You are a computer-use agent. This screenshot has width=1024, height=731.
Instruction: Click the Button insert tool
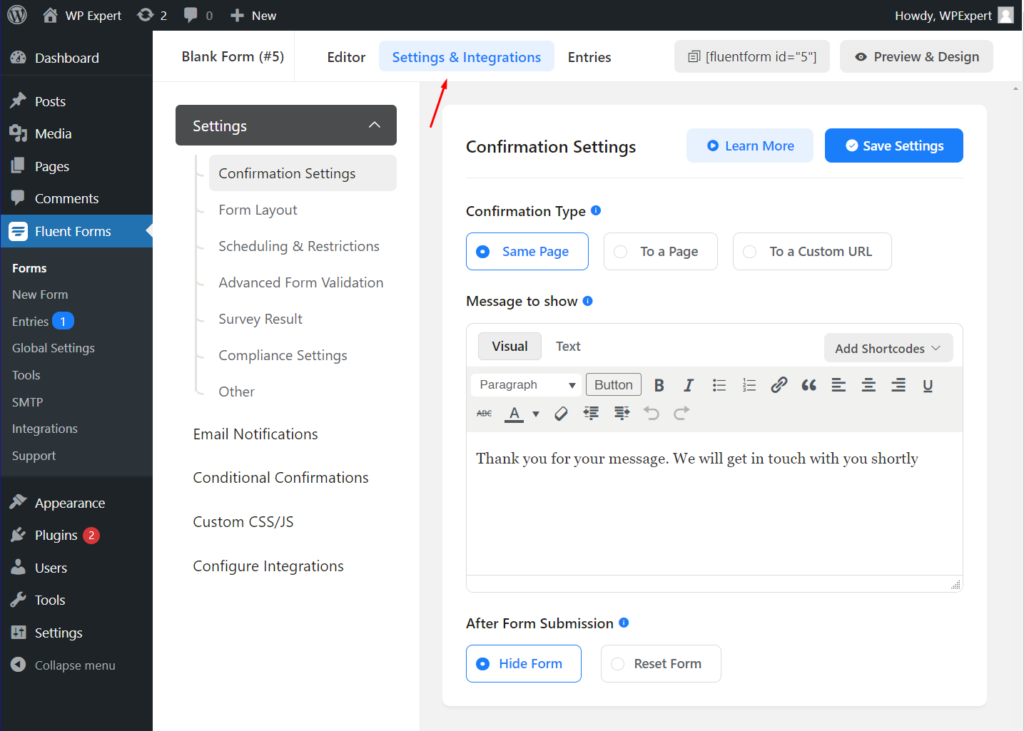(613, 385)
